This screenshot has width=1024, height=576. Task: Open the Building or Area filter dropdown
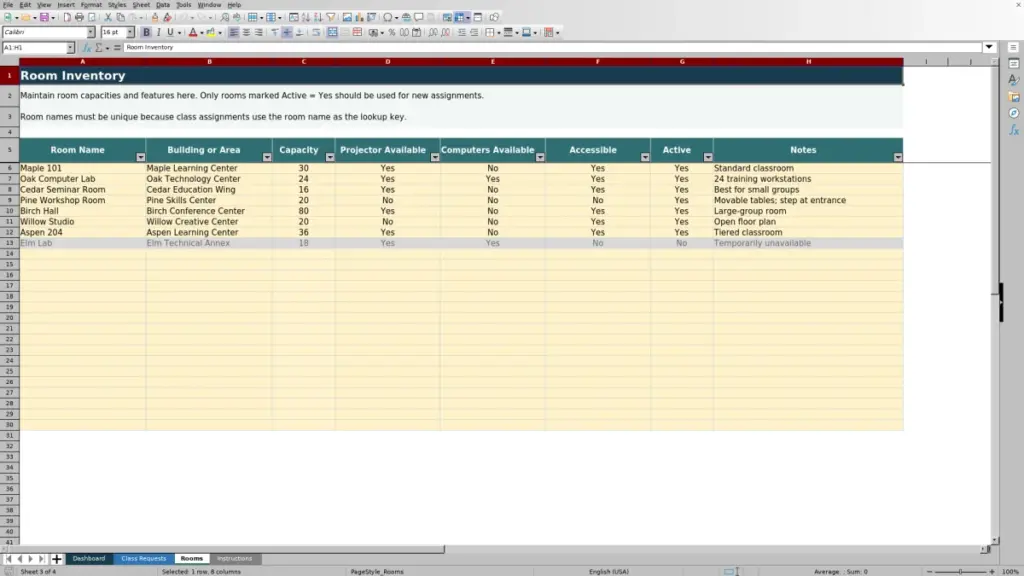coord(266,157)
